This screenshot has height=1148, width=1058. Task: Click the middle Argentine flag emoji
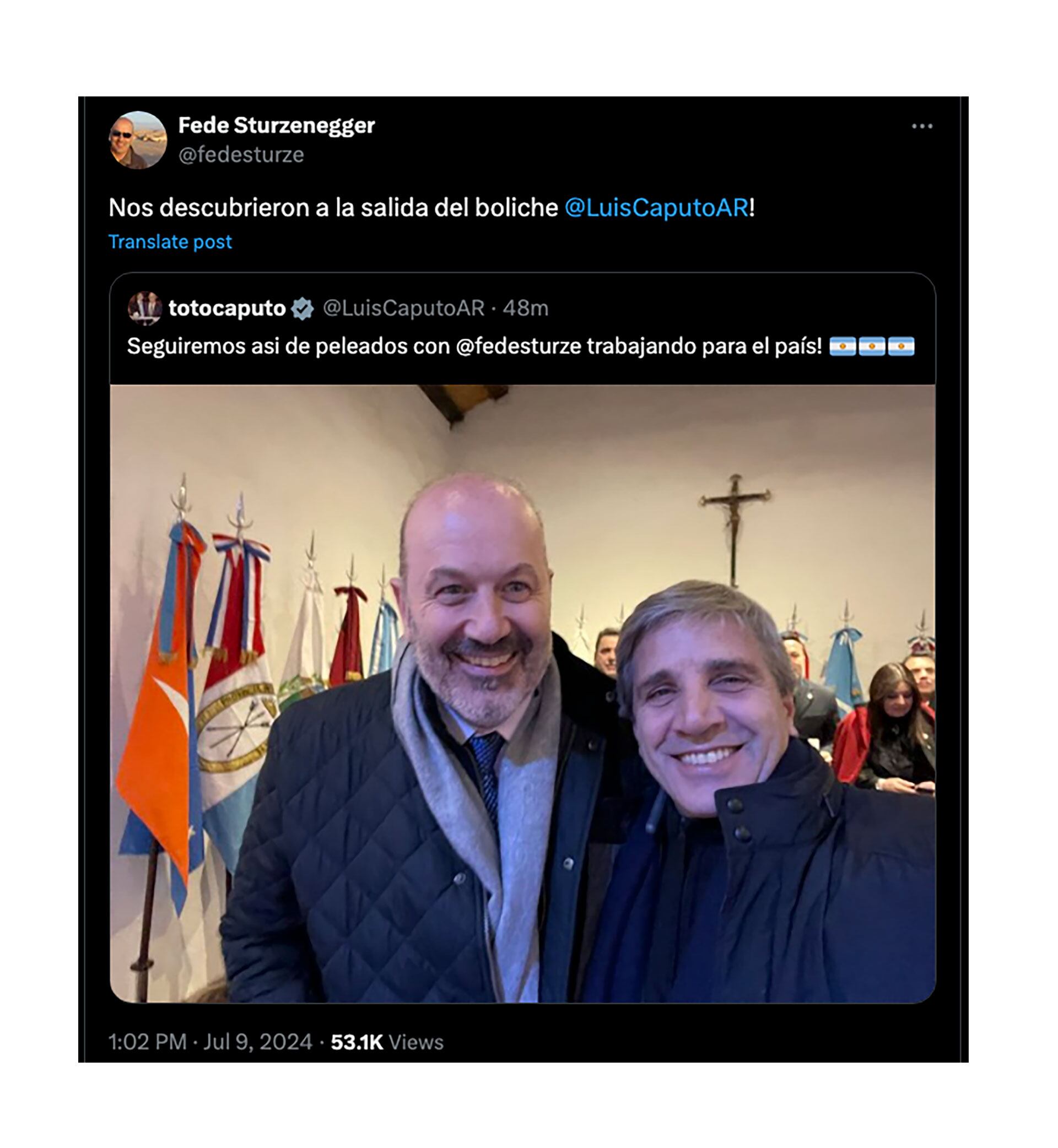[872, 346]
